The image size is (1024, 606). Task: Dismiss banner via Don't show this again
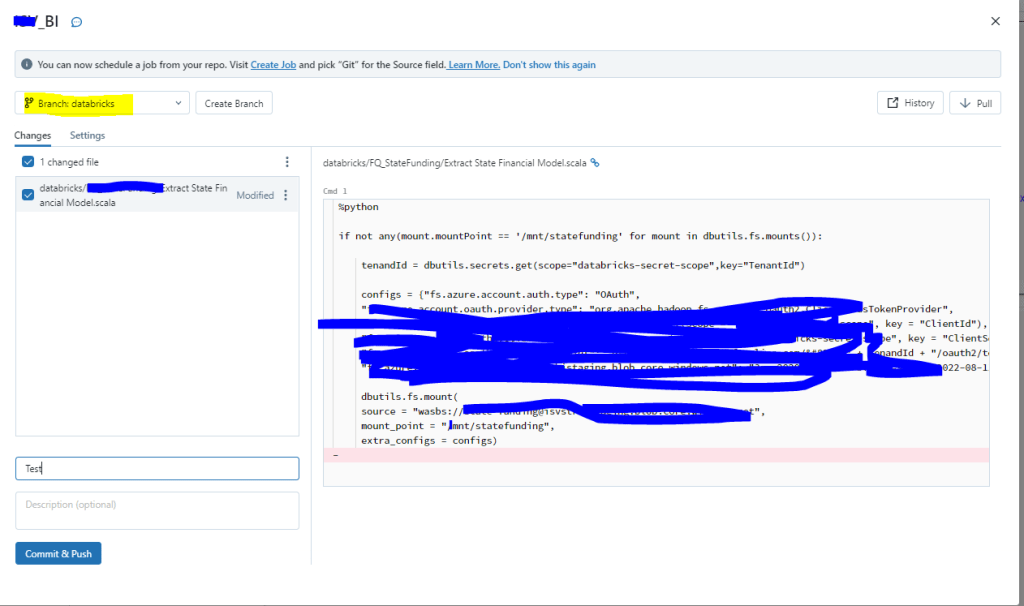[x=549, y=64]
